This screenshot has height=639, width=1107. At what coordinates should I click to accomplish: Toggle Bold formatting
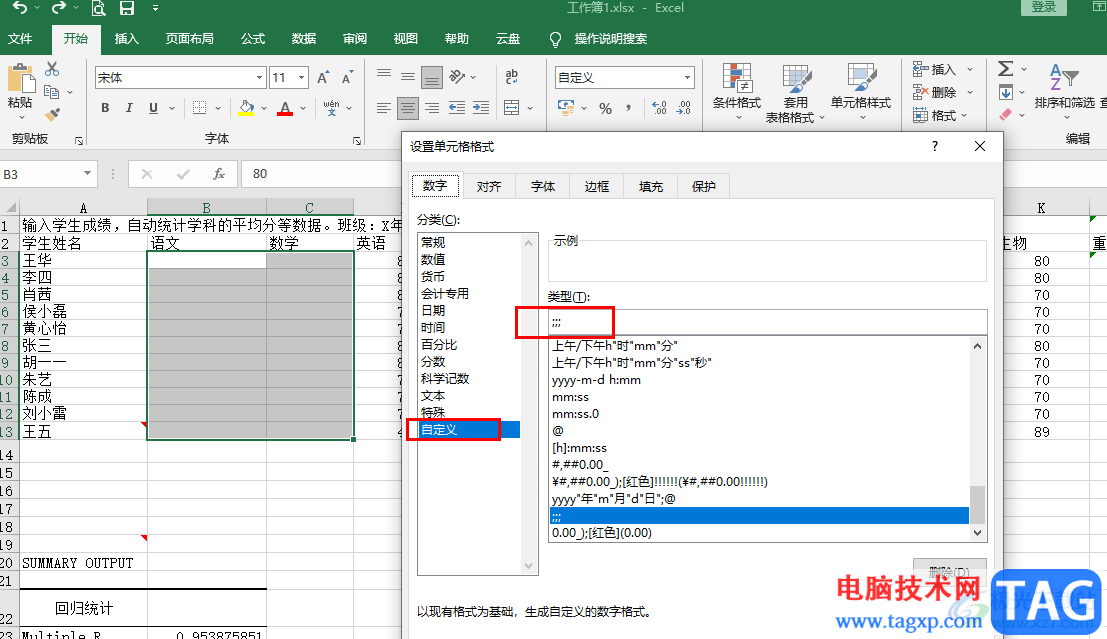click(x=105, y=108)
